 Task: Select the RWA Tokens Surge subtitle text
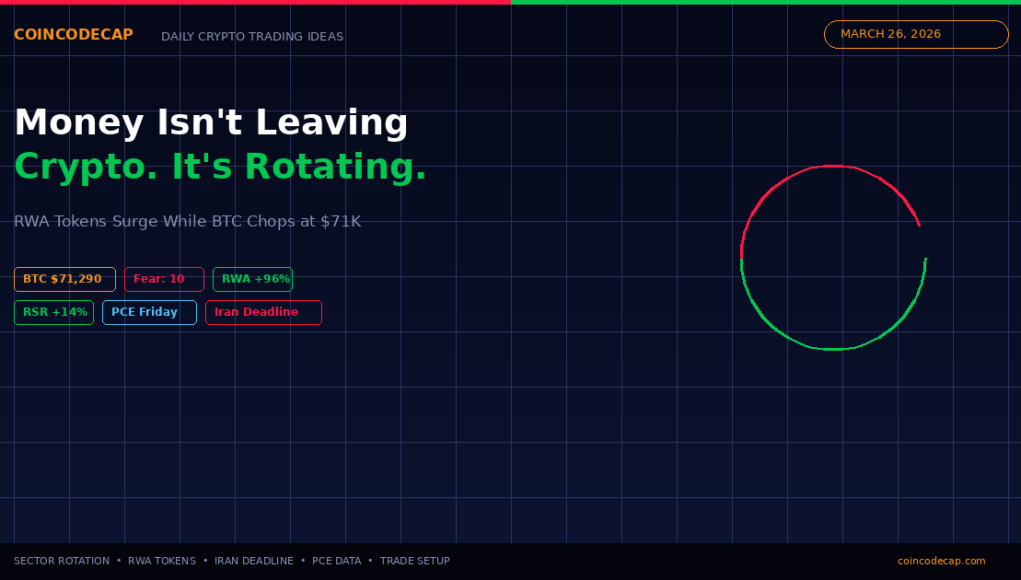coord(187,221)
